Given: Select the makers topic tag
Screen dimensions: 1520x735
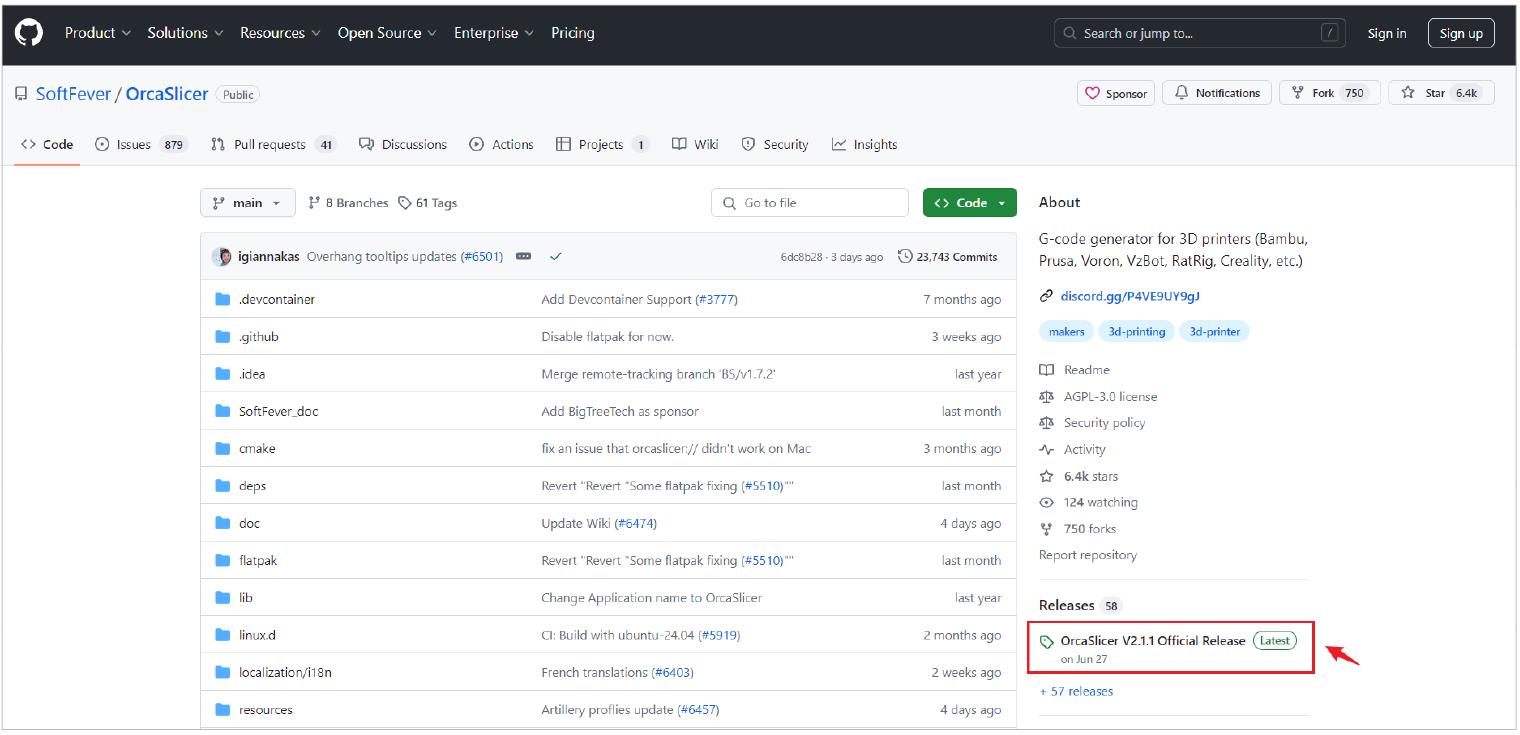Looking at the screenshot, I should (1067, 331).
